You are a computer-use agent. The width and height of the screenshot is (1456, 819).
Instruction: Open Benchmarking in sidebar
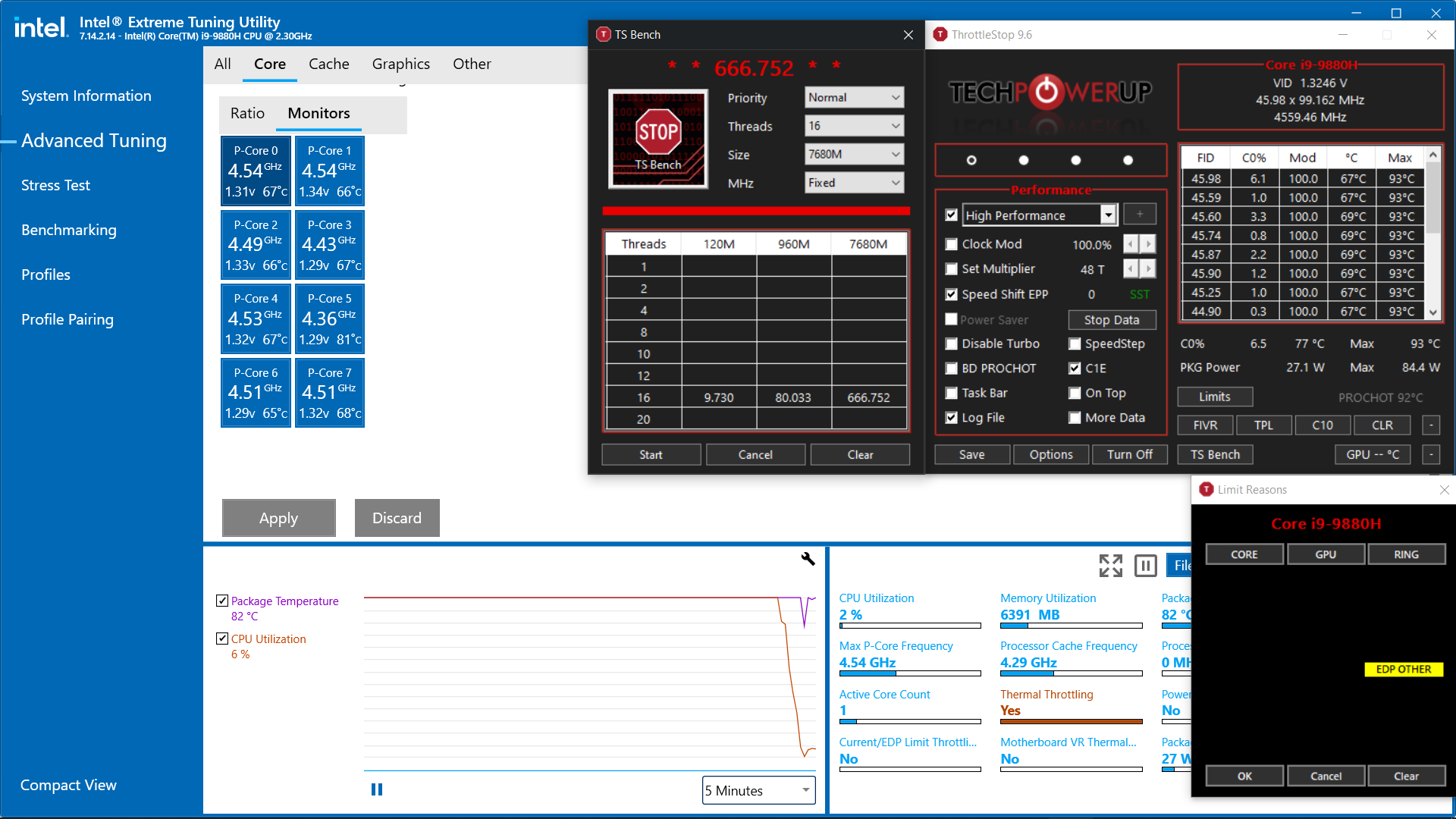pyautogui.click(x=69, y=230)
